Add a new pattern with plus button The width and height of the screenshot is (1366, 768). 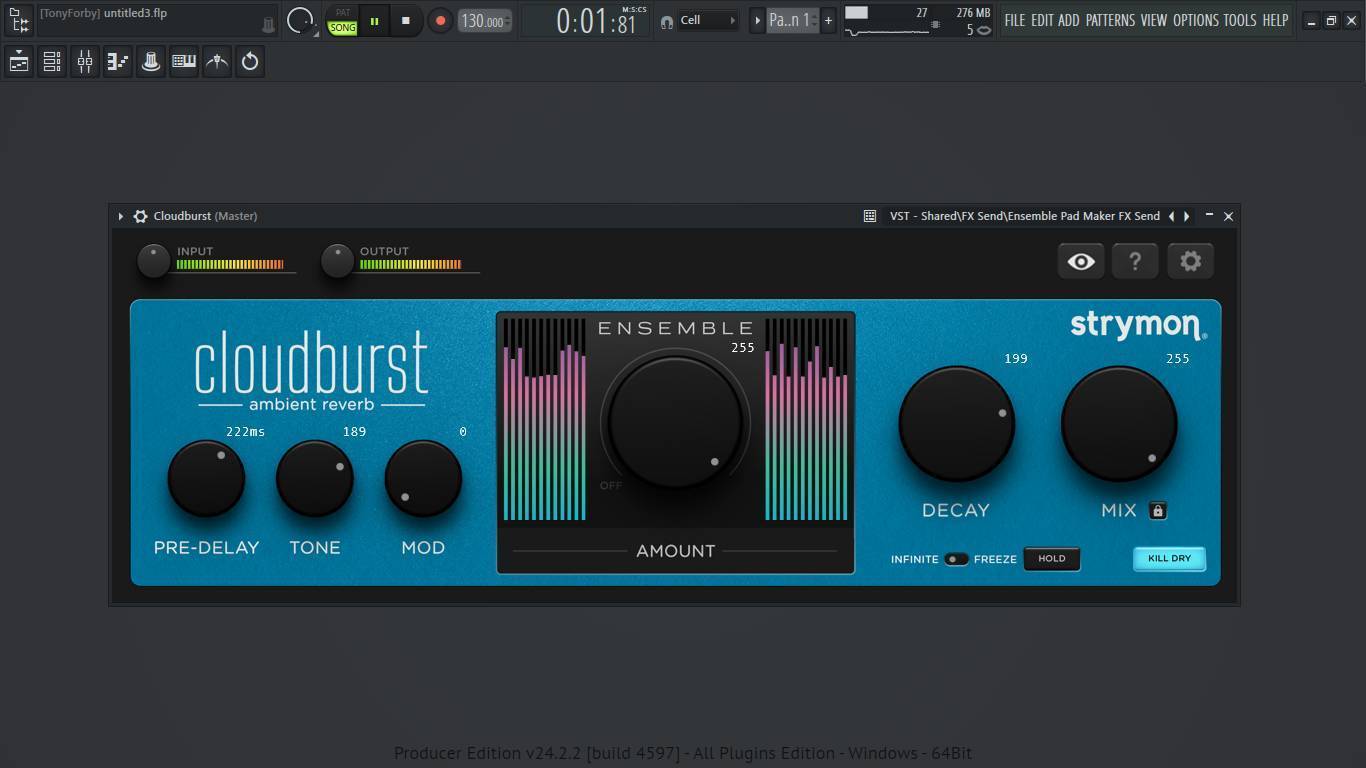[x=828, y=20]
